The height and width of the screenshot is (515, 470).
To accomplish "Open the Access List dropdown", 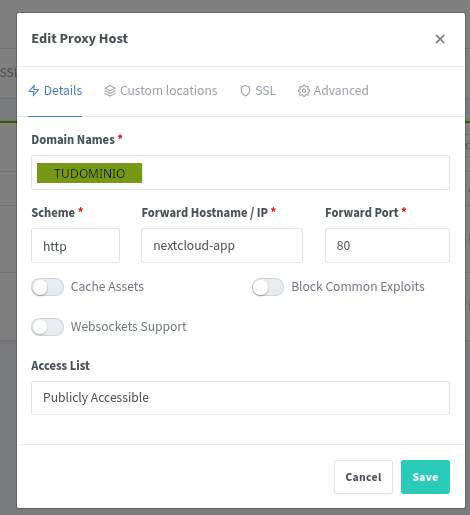I will [x=240, y=398].
